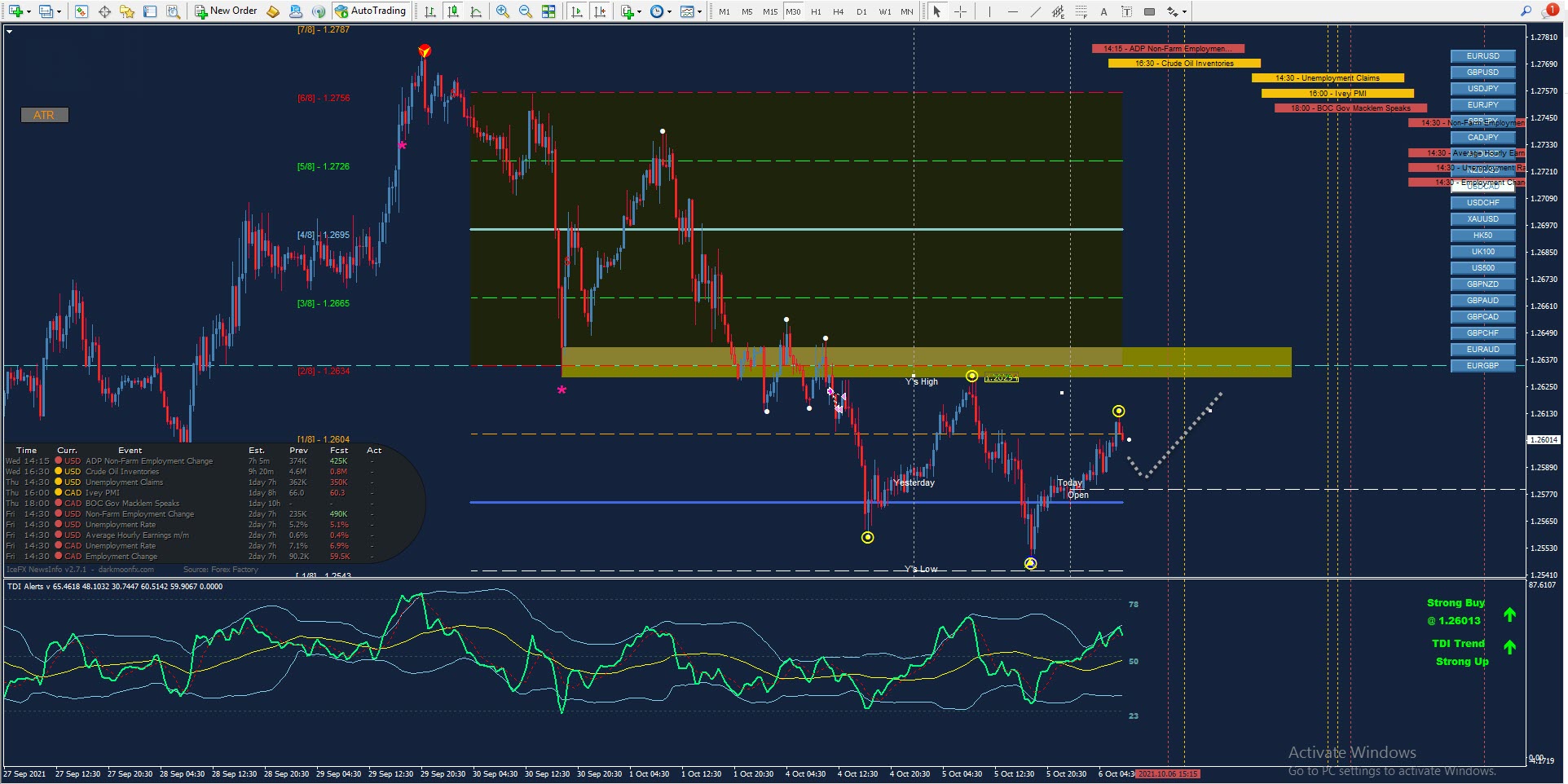Select the Trendline tool
1568x784 pixels.
(1035, 11)
